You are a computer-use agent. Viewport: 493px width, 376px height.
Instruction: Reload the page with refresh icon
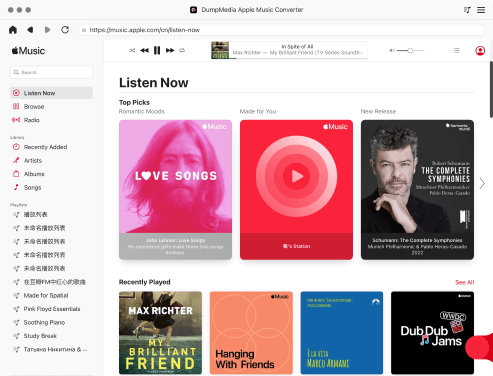pyautogui.click(x=65, y=30)
